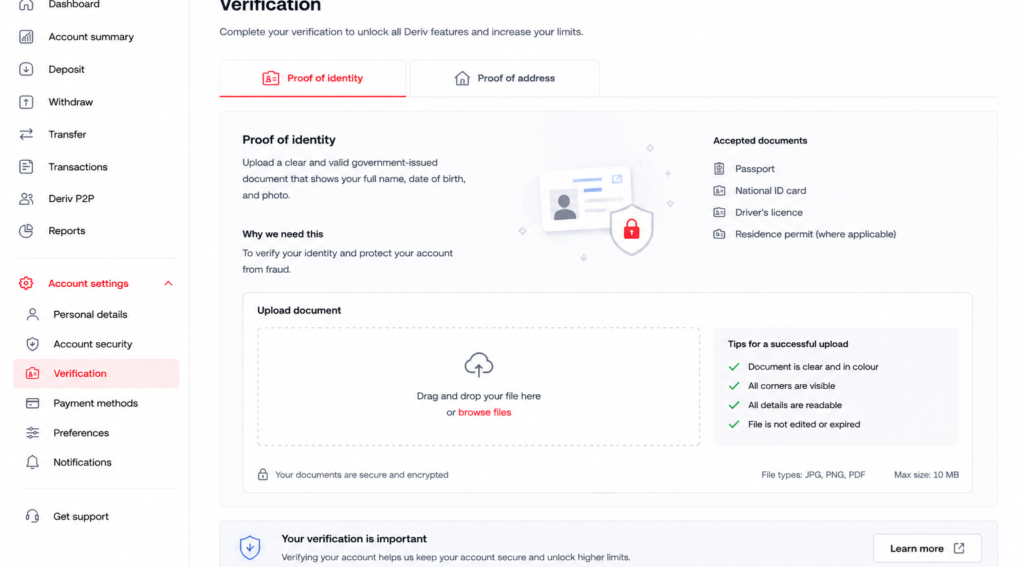Switch to Proof of address tab
Image resolution: width=1024 pixels, height=567 pixels.
[504, 78]
